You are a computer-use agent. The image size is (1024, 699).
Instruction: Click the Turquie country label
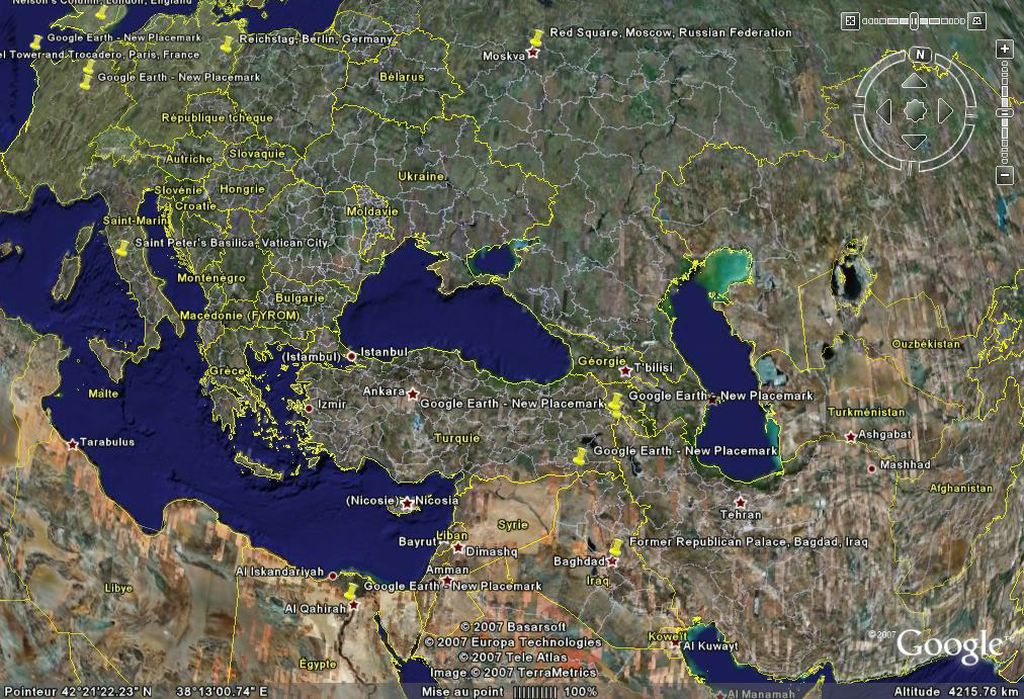pyautogui.click(x=457, y=438)
